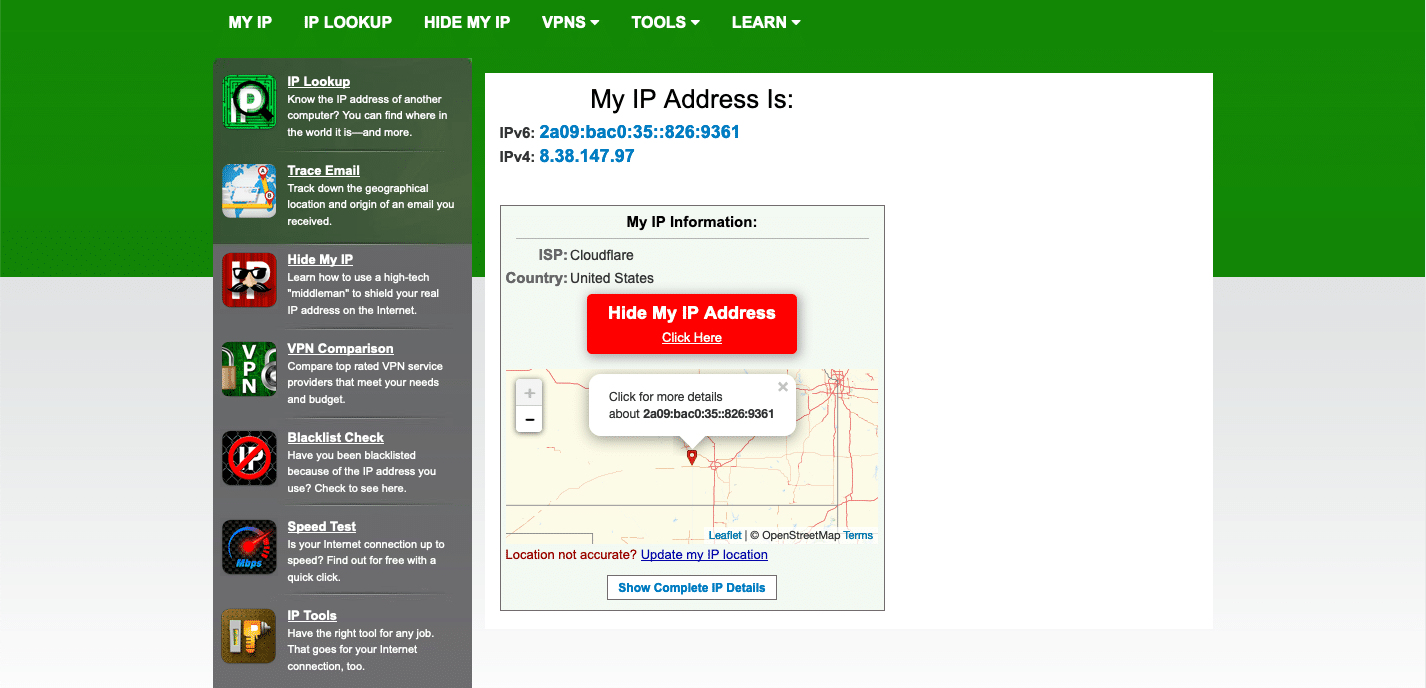Go to IP LOOKUP in top navigation

coord(348,22)
